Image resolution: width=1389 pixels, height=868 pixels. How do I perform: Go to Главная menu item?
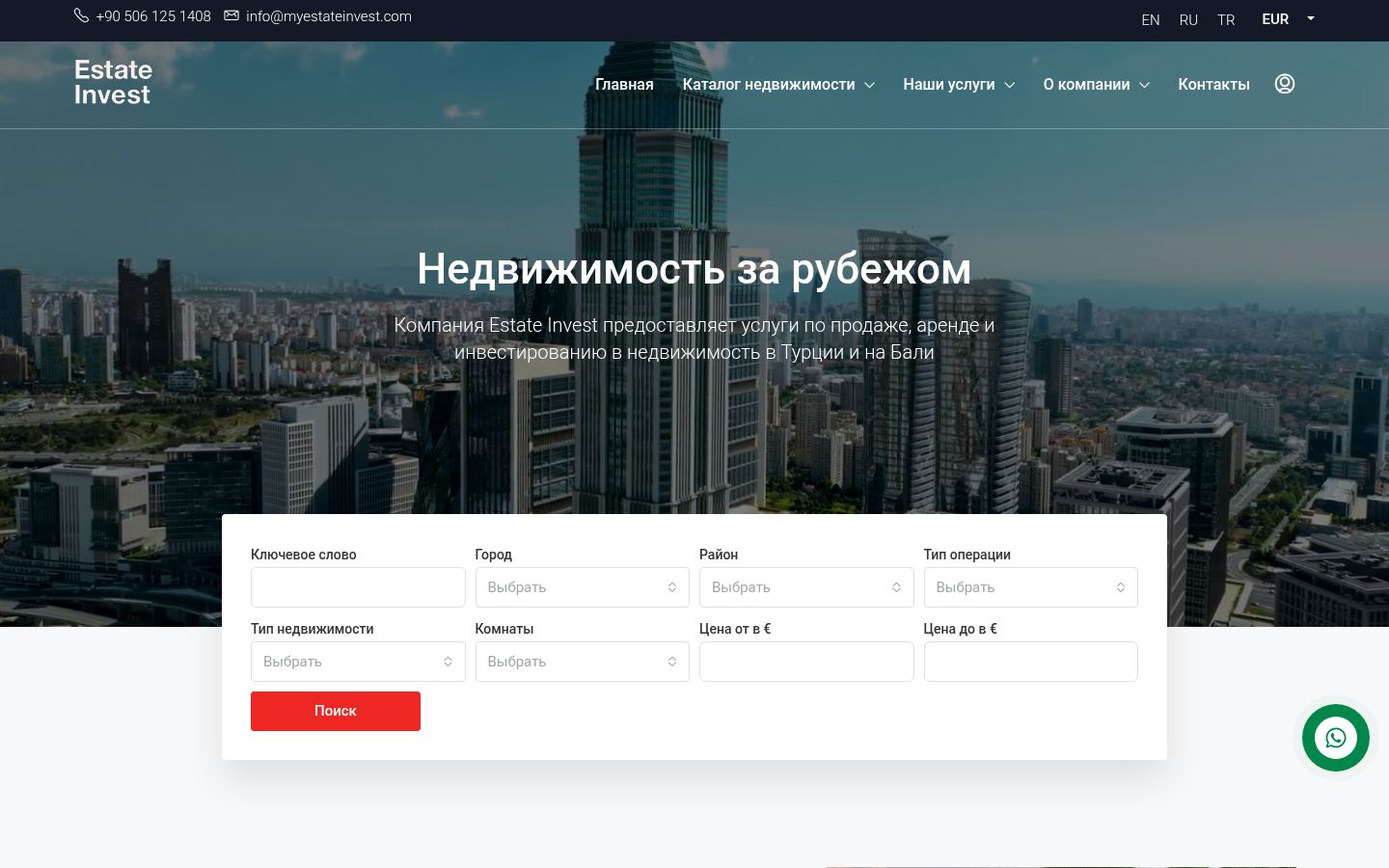tap(624, 85)
